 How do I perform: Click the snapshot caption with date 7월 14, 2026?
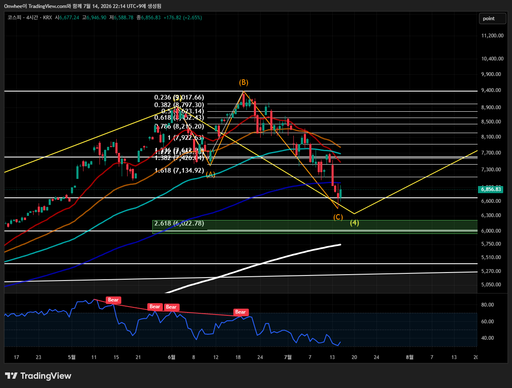pos(83,6)
